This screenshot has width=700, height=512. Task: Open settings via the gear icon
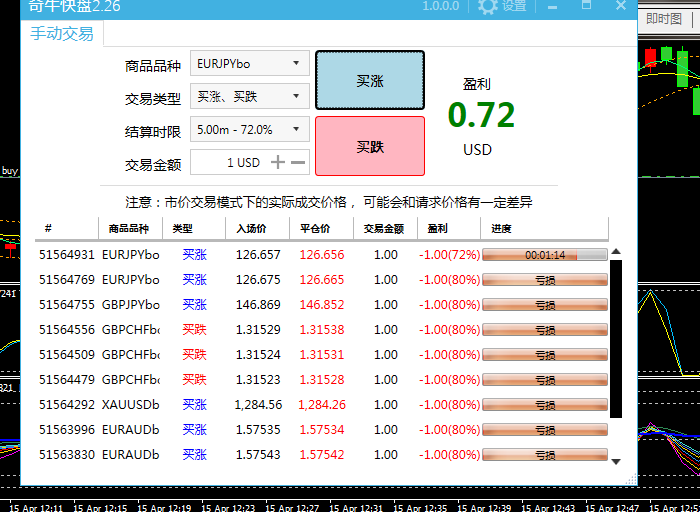tap(488, 7)
